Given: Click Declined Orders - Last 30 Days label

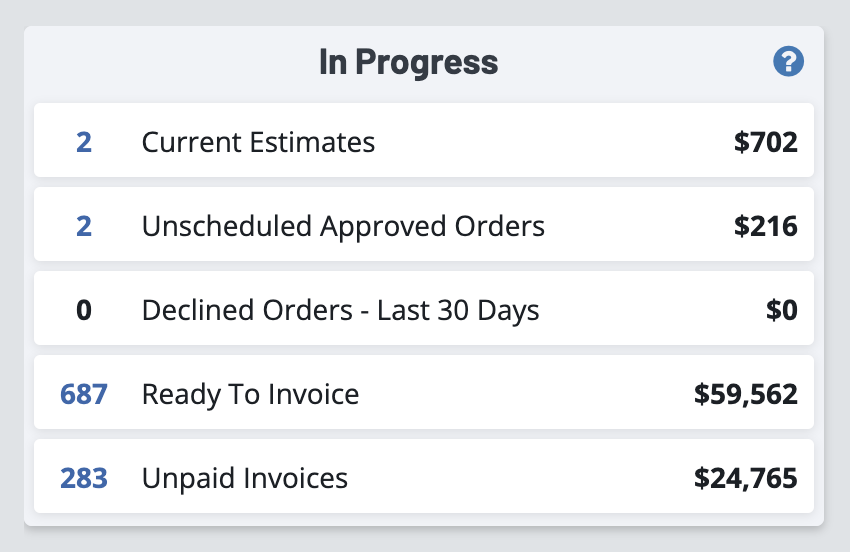Looking at the screenshot, I should [x=340, y=310].
